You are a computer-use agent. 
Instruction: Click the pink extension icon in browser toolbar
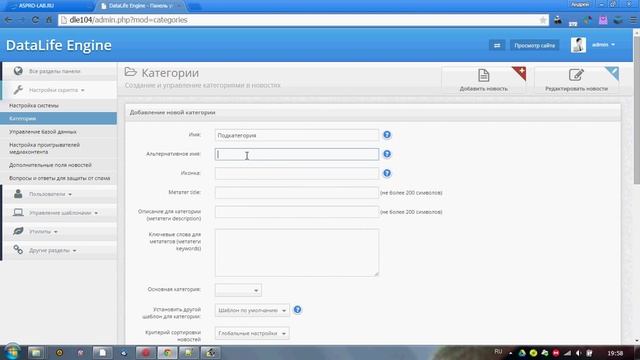point(603,20)
